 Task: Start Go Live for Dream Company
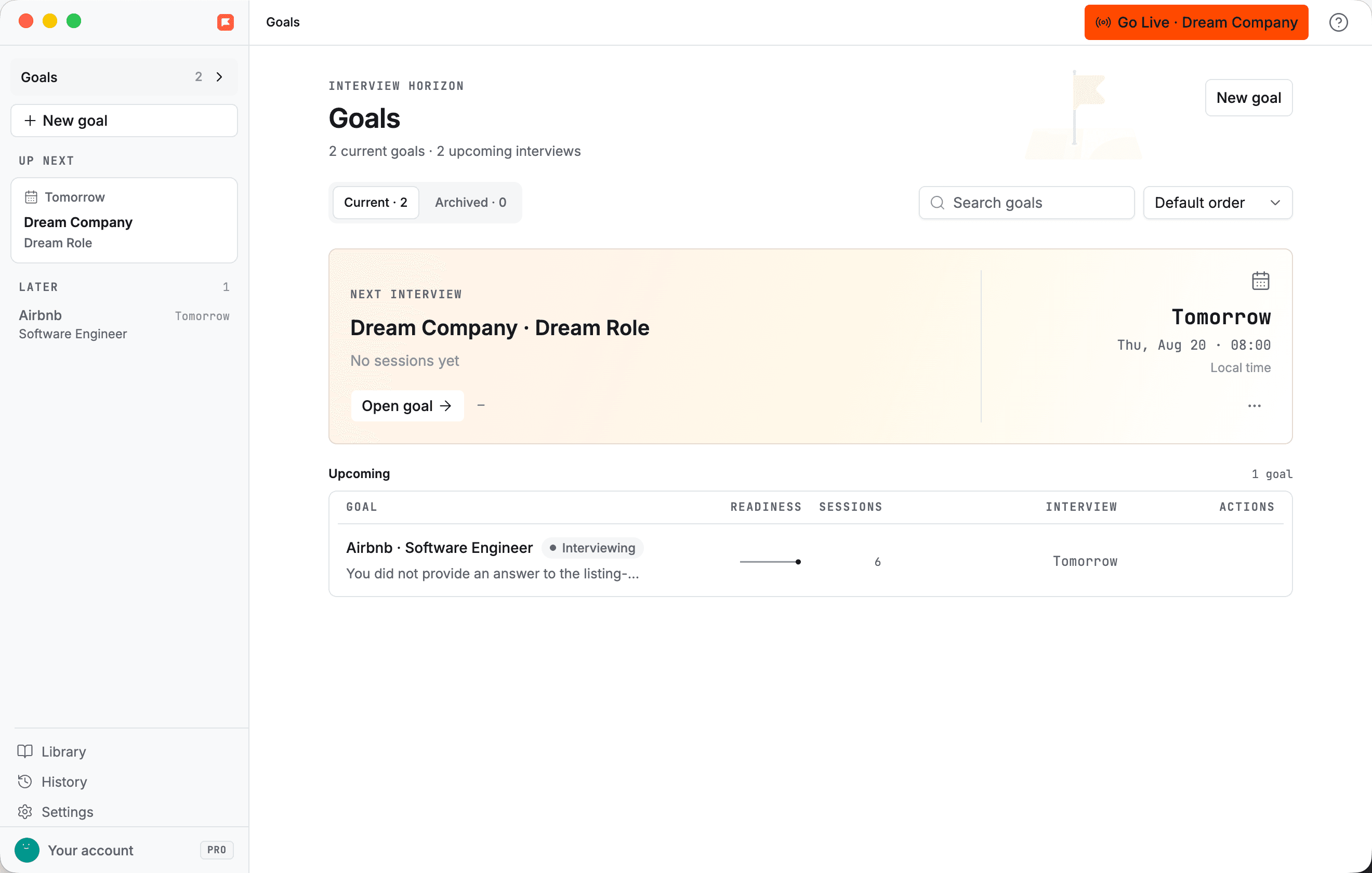pos(1196,22)
